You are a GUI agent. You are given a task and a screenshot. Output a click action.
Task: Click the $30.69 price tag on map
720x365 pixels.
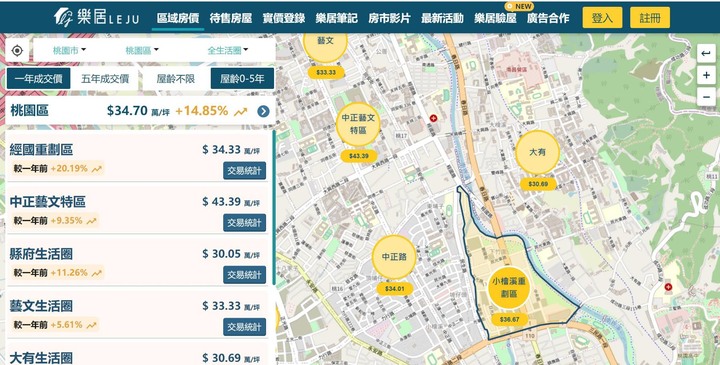[538, 184]
